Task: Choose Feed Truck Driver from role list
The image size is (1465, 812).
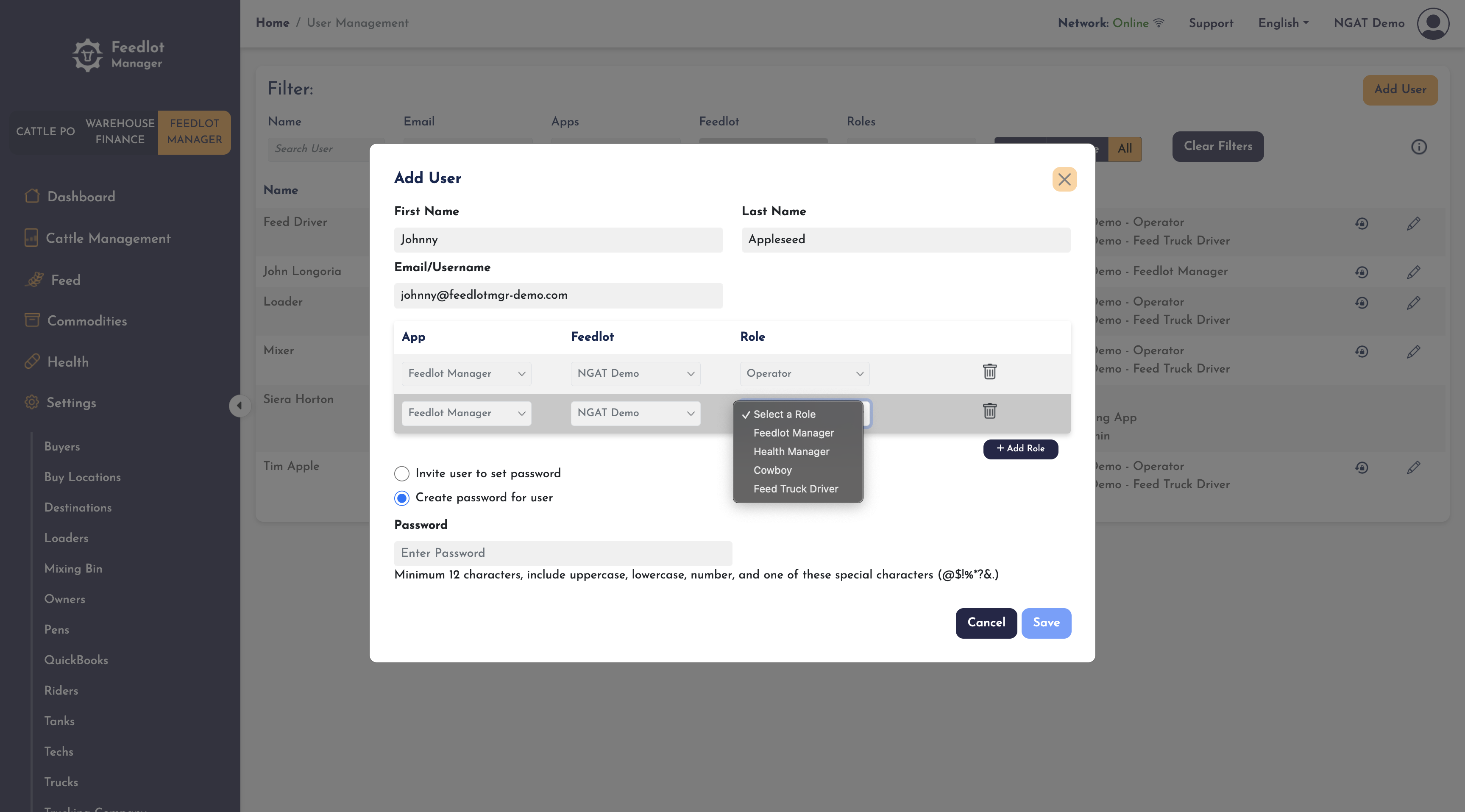Action: [x=795, y=489]
